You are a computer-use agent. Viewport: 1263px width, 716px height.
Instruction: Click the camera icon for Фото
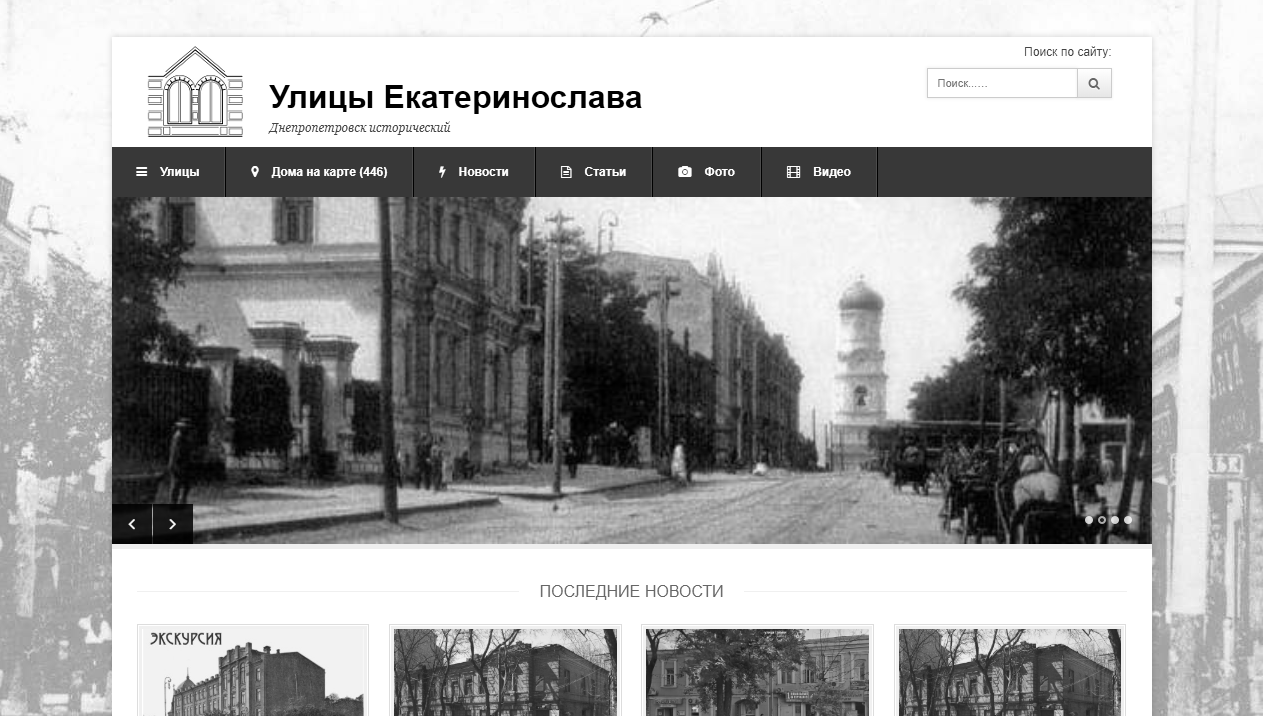685,172
